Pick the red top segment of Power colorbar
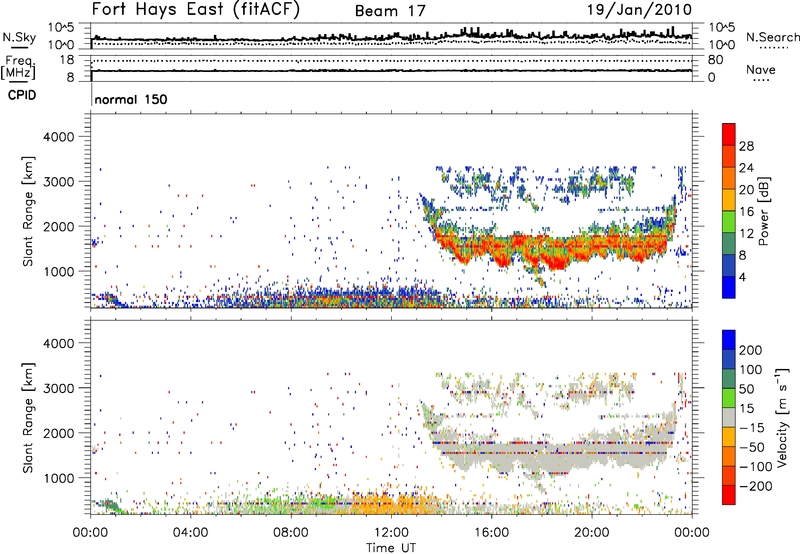Viewport: 800px width, 554px height. click(729, 134)
